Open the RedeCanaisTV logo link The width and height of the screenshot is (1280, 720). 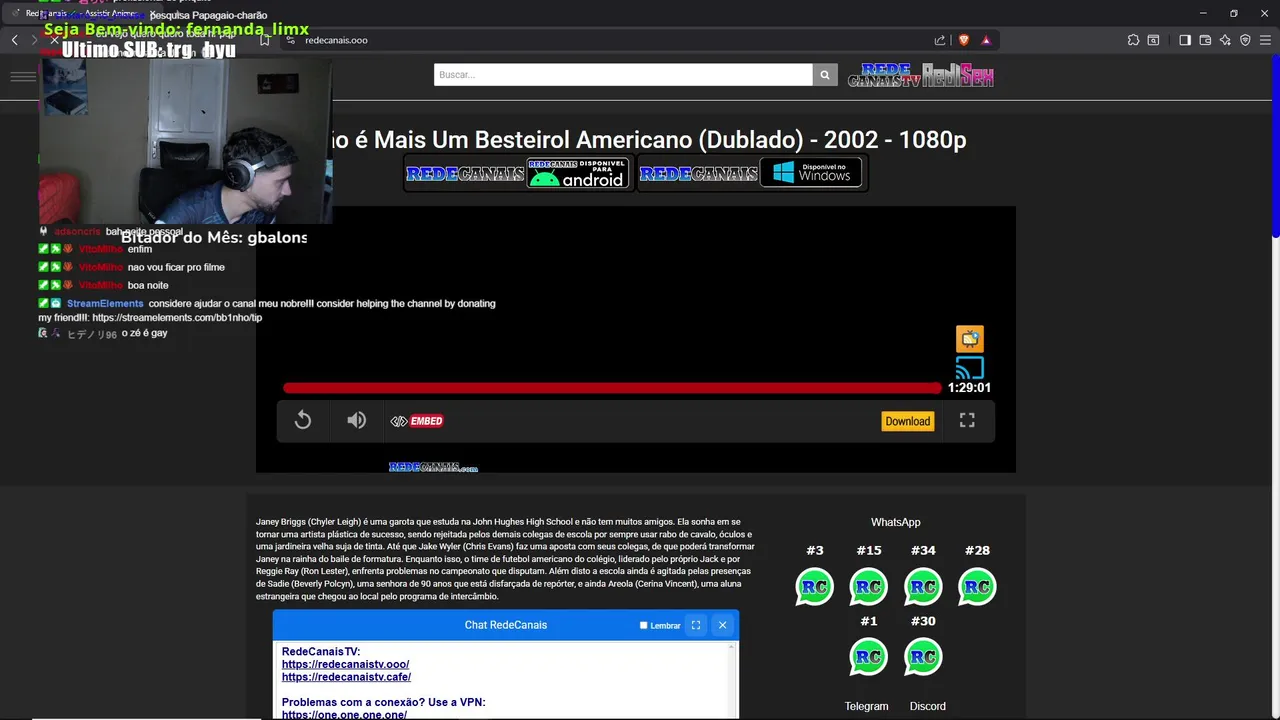[883, 75]
